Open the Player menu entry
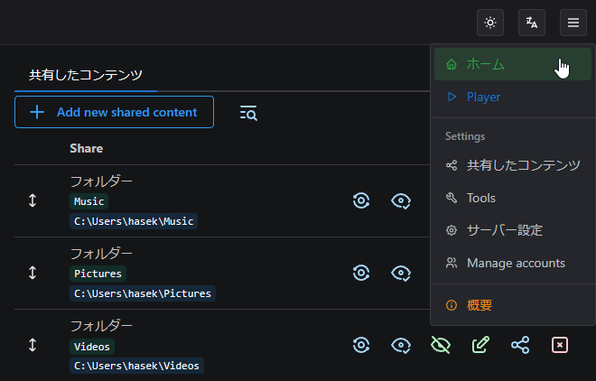 click(x=512, y=97)
